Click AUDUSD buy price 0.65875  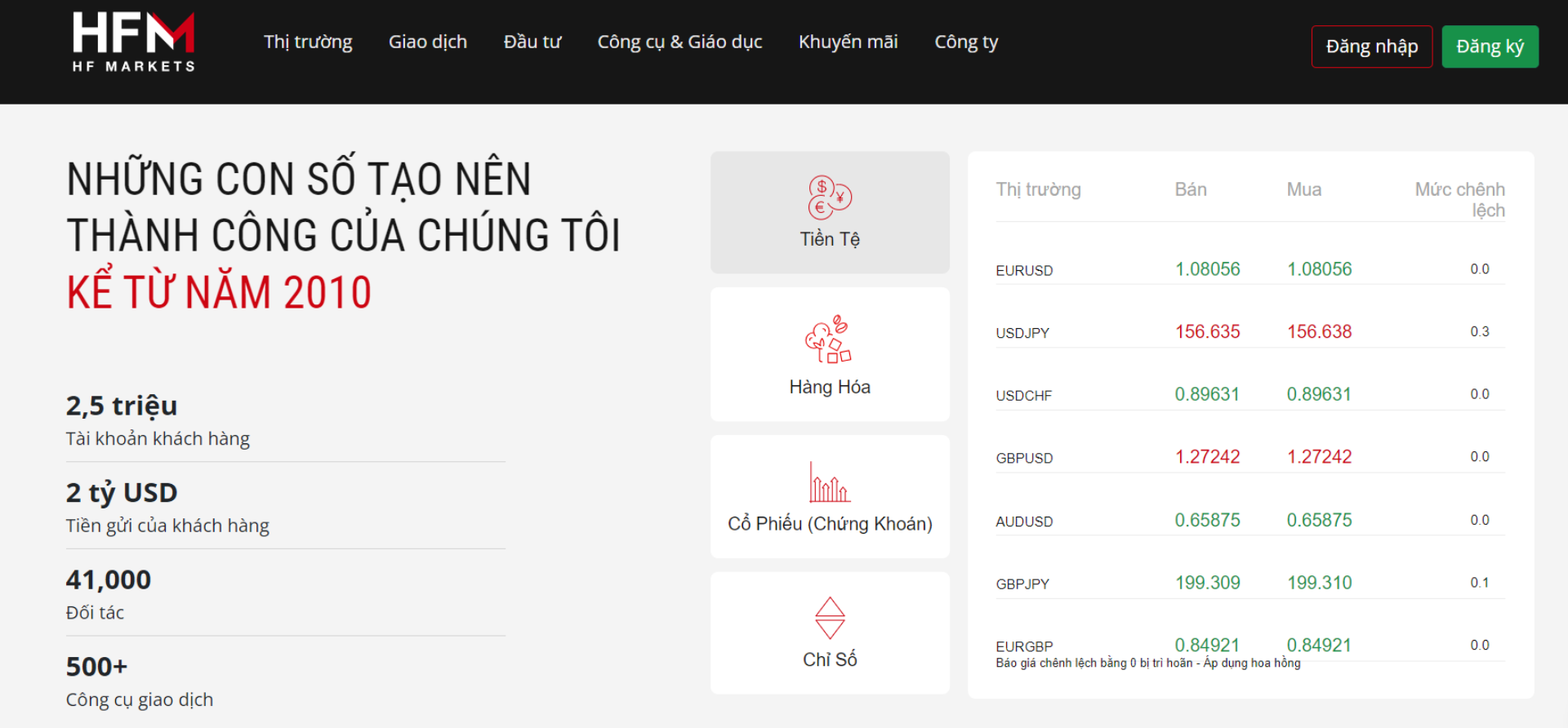[1319, 521]
